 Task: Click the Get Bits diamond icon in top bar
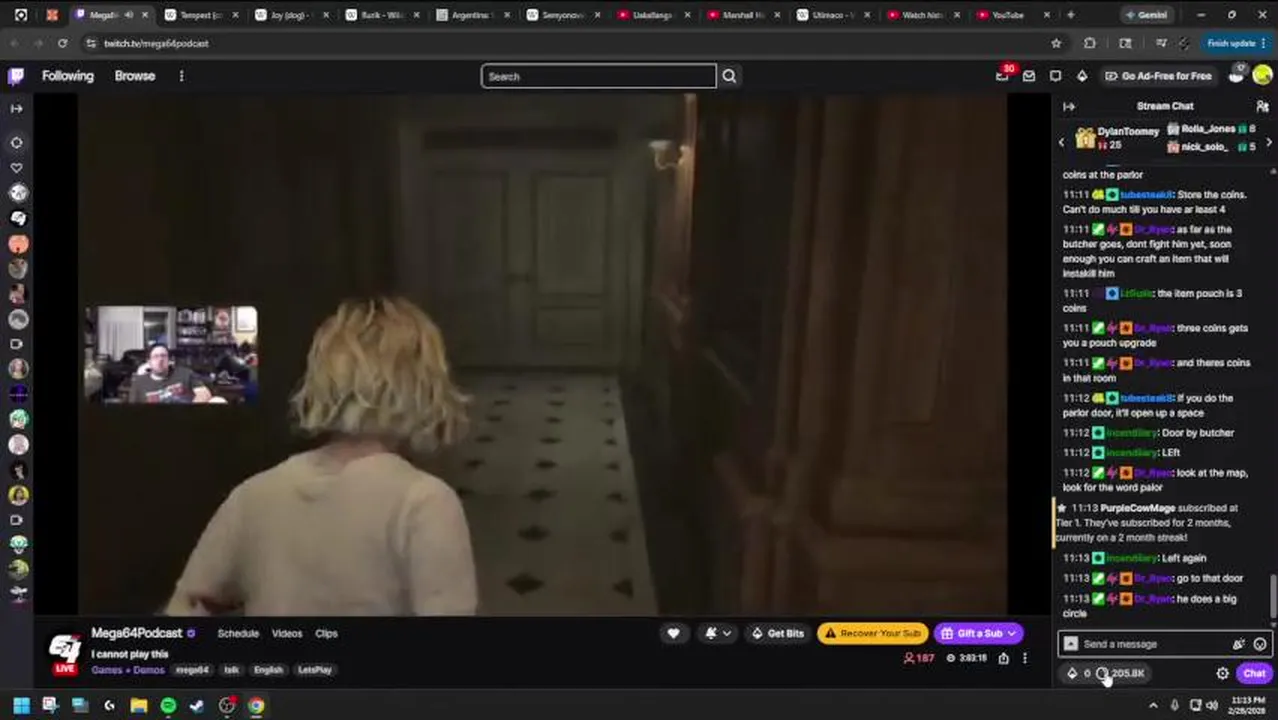click(x=1082, y=76)
